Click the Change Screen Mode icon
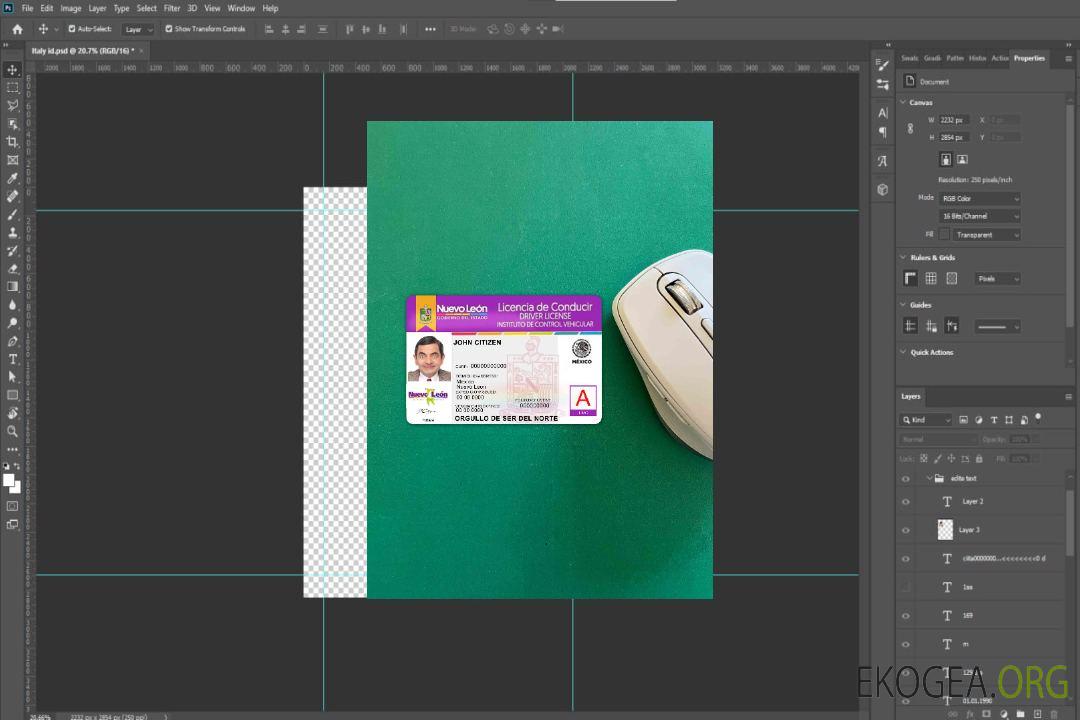This screenshot has height=720, width=1080. [12, 524]
